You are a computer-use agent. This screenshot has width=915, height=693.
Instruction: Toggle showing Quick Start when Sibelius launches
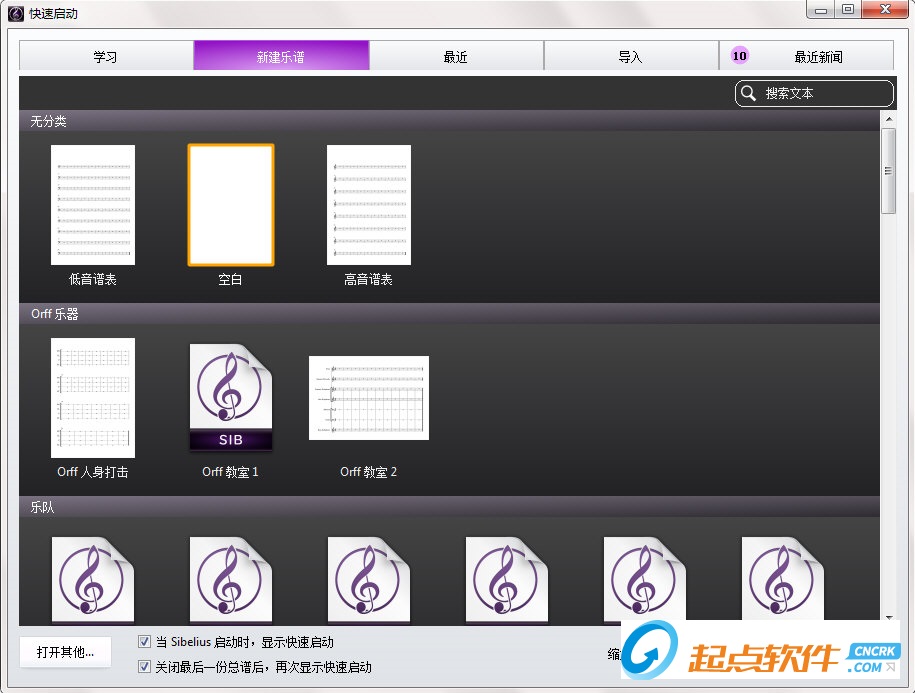[144, 642]
